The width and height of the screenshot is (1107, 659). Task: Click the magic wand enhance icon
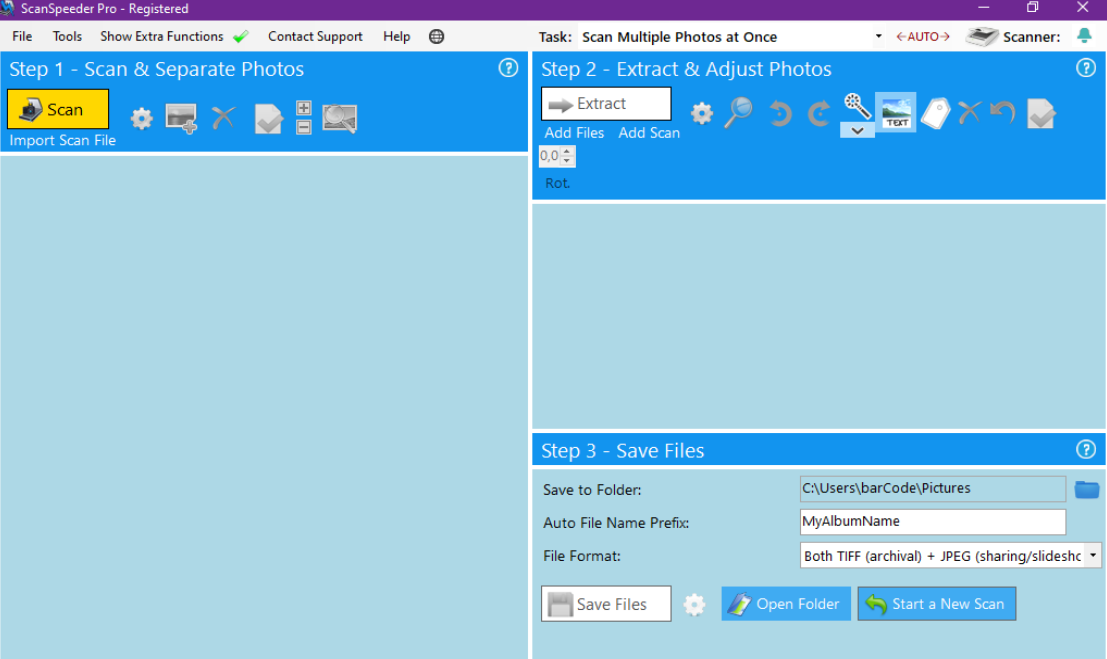coord(857,106)
